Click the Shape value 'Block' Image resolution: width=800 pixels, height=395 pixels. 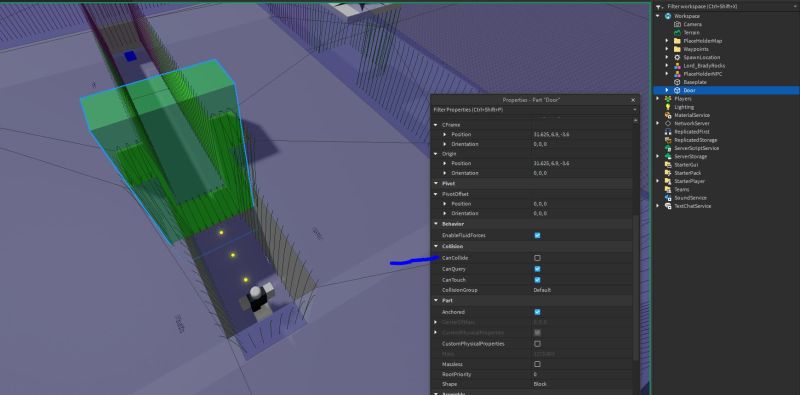point(540,384)
